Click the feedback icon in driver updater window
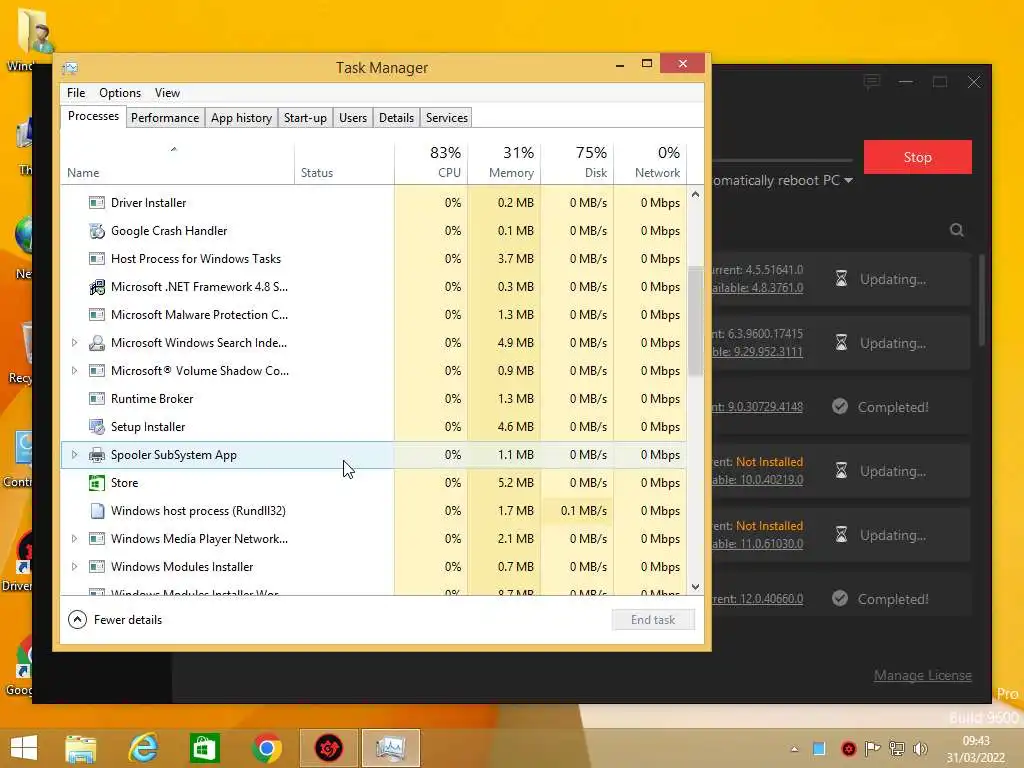Image resolution: width=1024 pixels, height=768 pixels. tap(871, 82)
